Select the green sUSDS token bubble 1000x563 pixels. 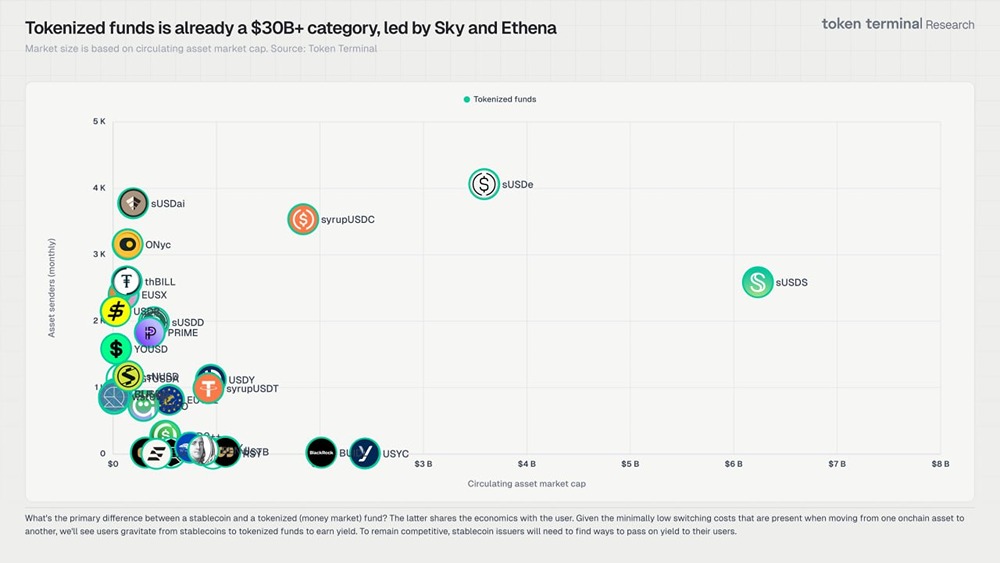(x=758, y=282)
